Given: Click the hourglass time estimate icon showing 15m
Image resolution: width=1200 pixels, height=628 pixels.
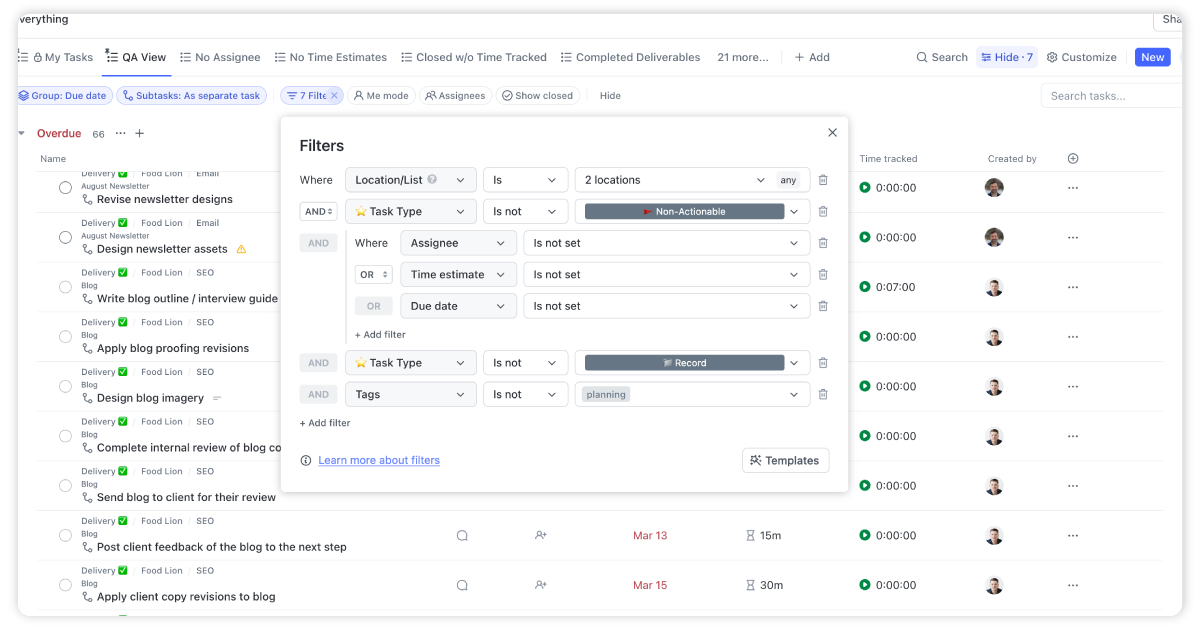Looking at the screenshot, I should tap(750, 535).
